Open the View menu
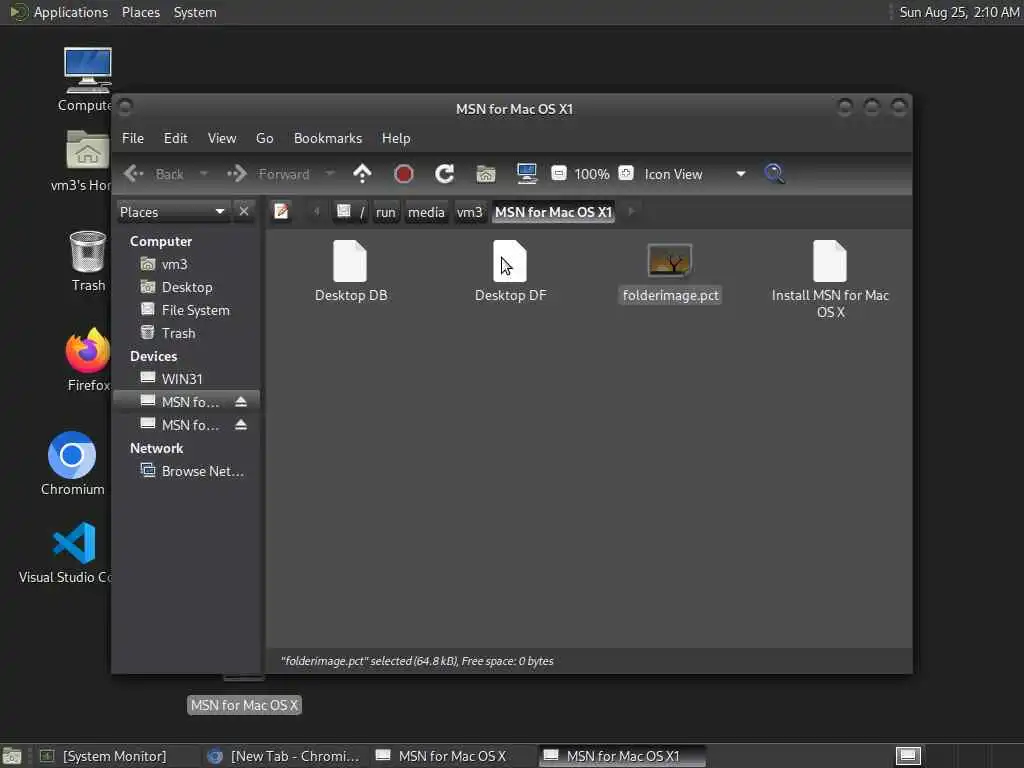This screenshot has height=768, width=1024. 222,138
